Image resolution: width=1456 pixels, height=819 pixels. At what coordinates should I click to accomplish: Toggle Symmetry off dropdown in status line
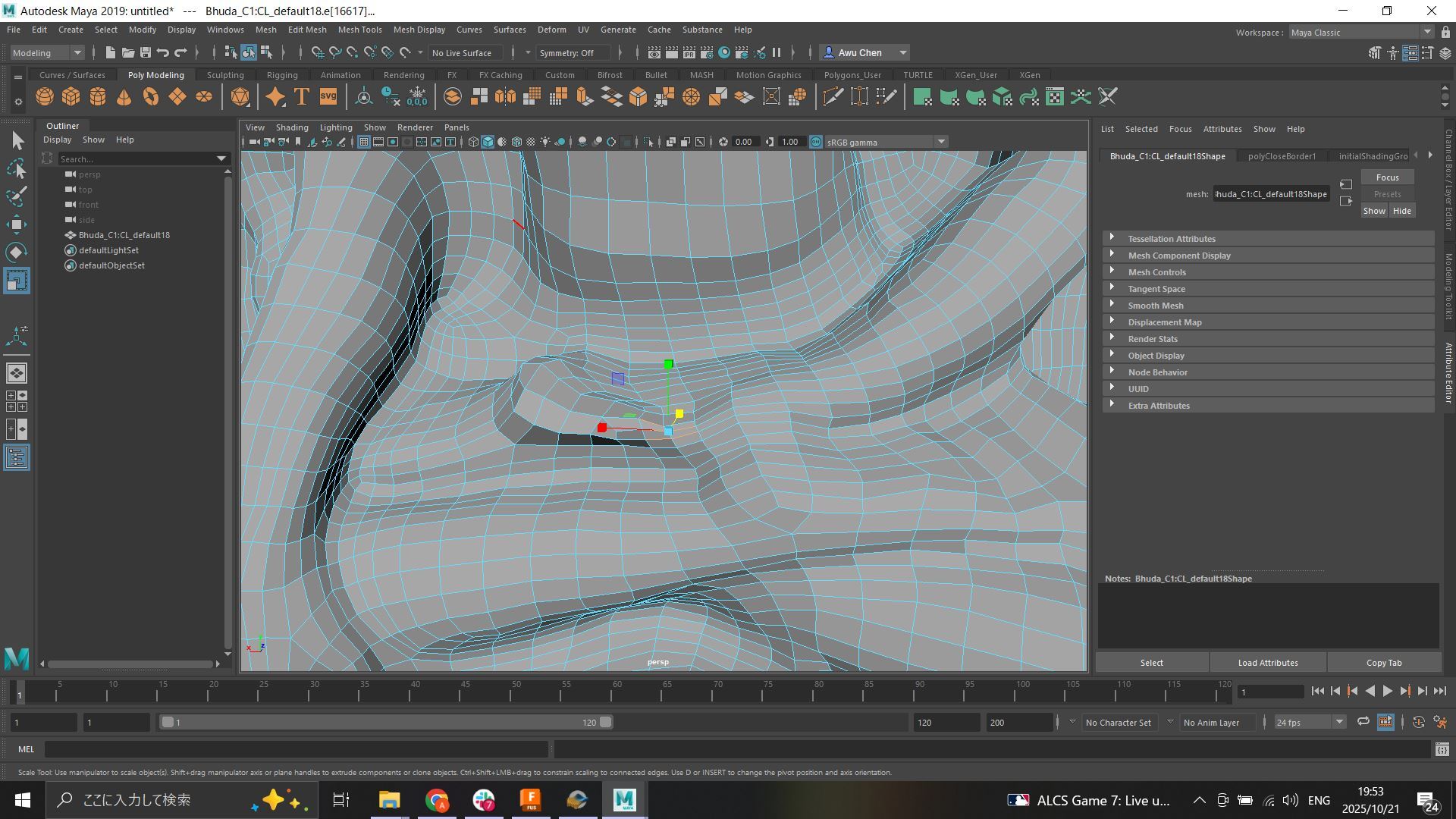pos(573,52)
